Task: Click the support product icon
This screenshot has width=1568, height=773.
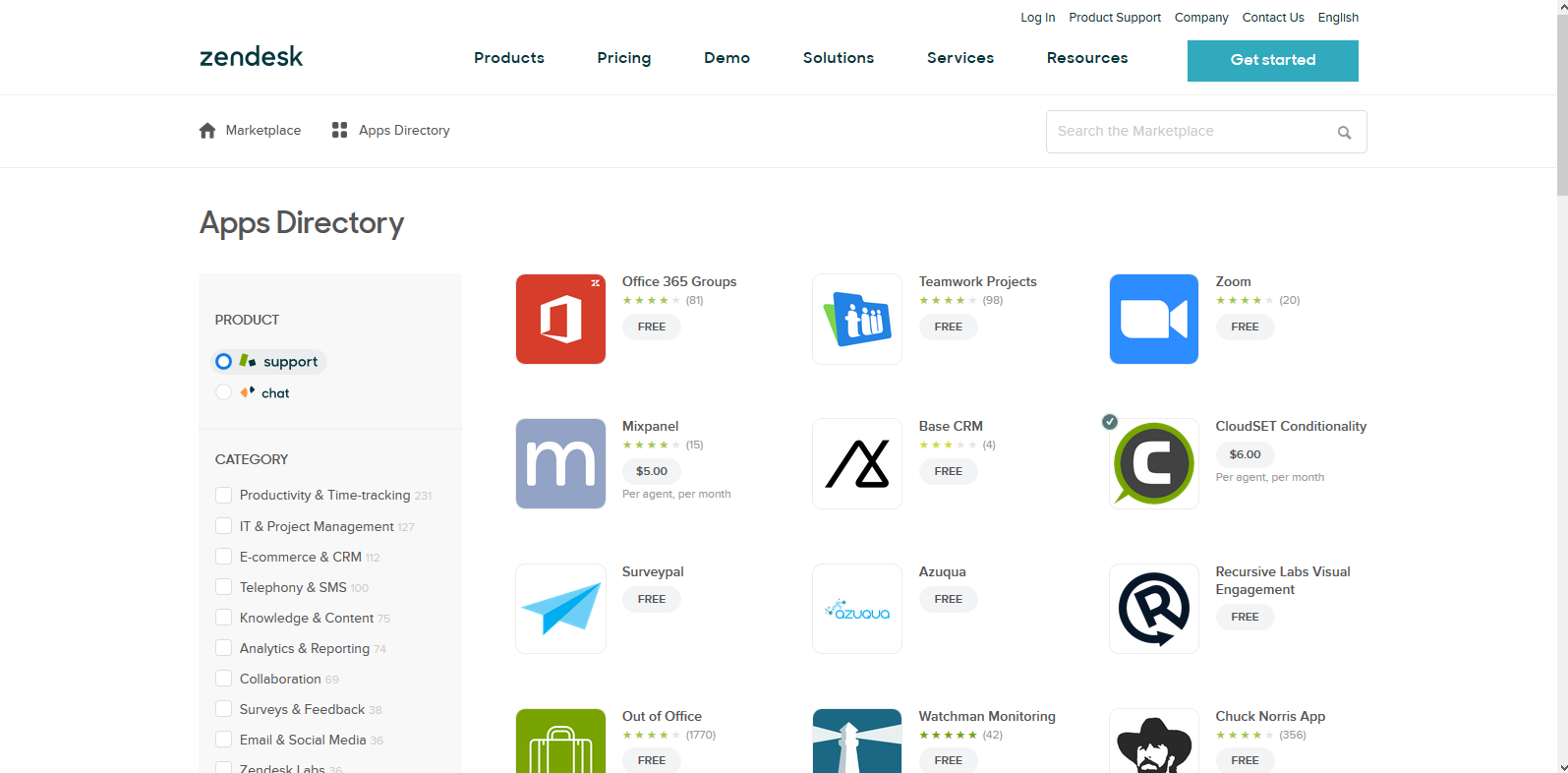Action: [248, 361]
